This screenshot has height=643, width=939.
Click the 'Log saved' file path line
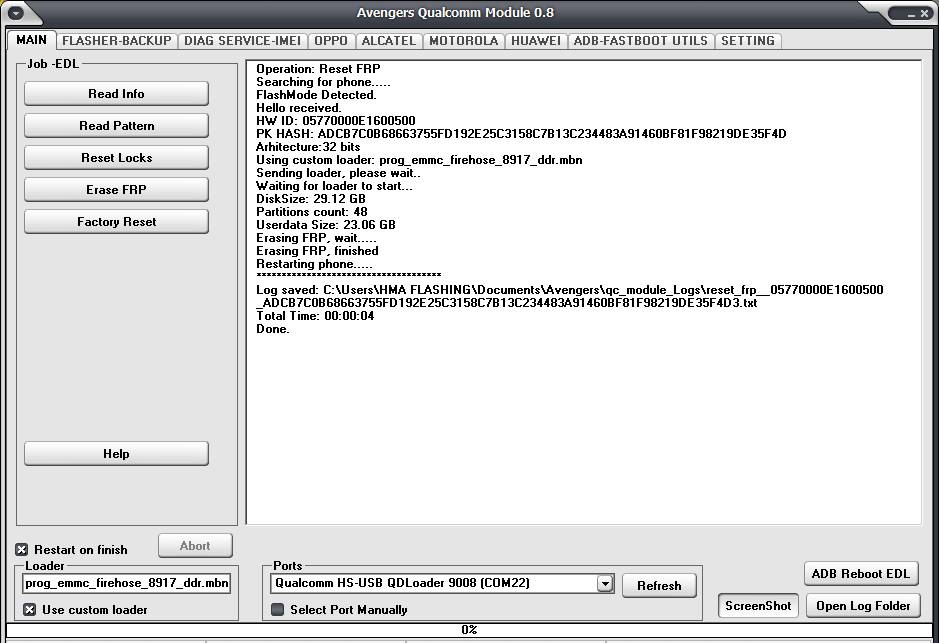[x=570, y=296]
